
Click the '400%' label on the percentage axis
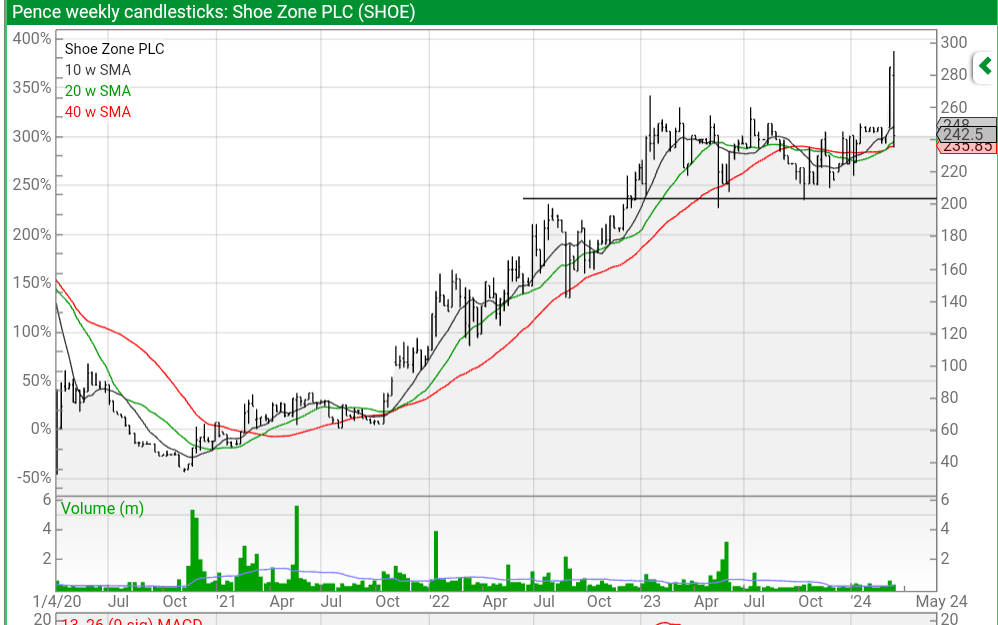32,39
